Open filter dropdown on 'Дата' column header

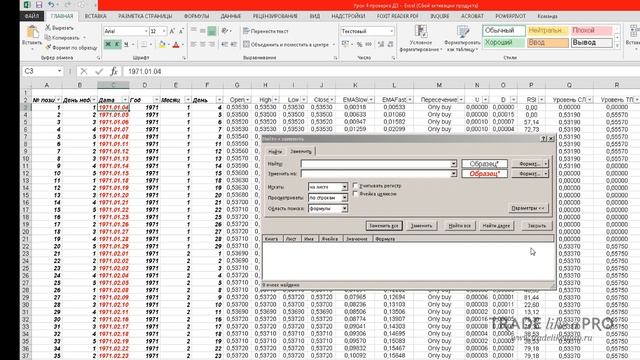pos(124,100)
